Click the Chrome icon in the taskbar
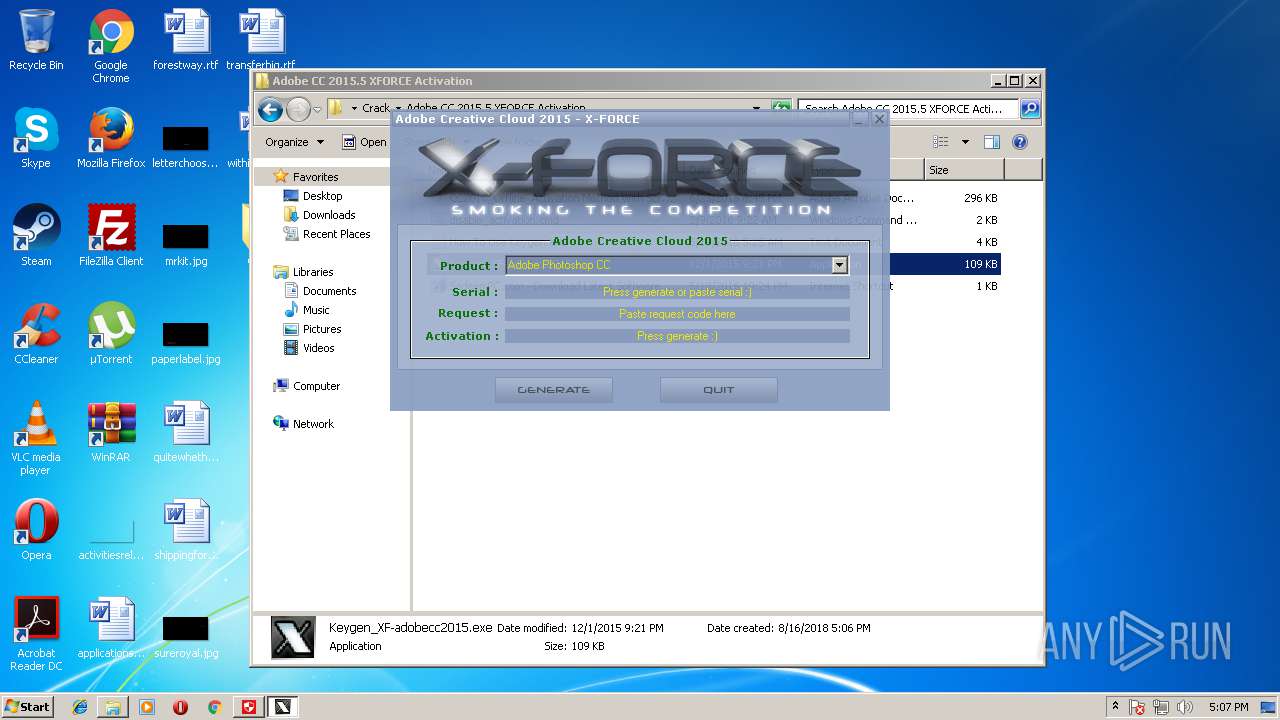The image size is (1280, 720). pyautogui.click(x=214, y=707)
